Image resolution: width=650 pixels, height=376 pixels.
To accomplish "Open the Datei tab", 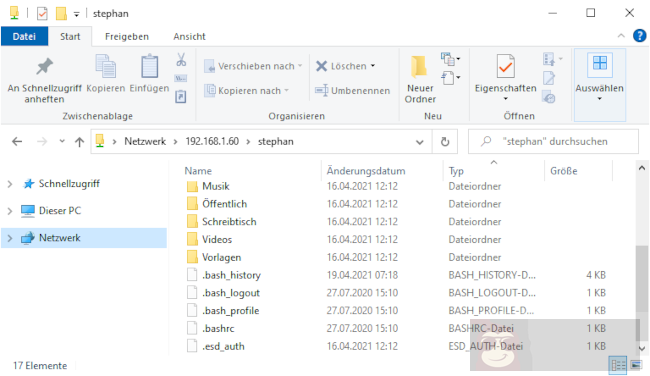I will [24, 36].
